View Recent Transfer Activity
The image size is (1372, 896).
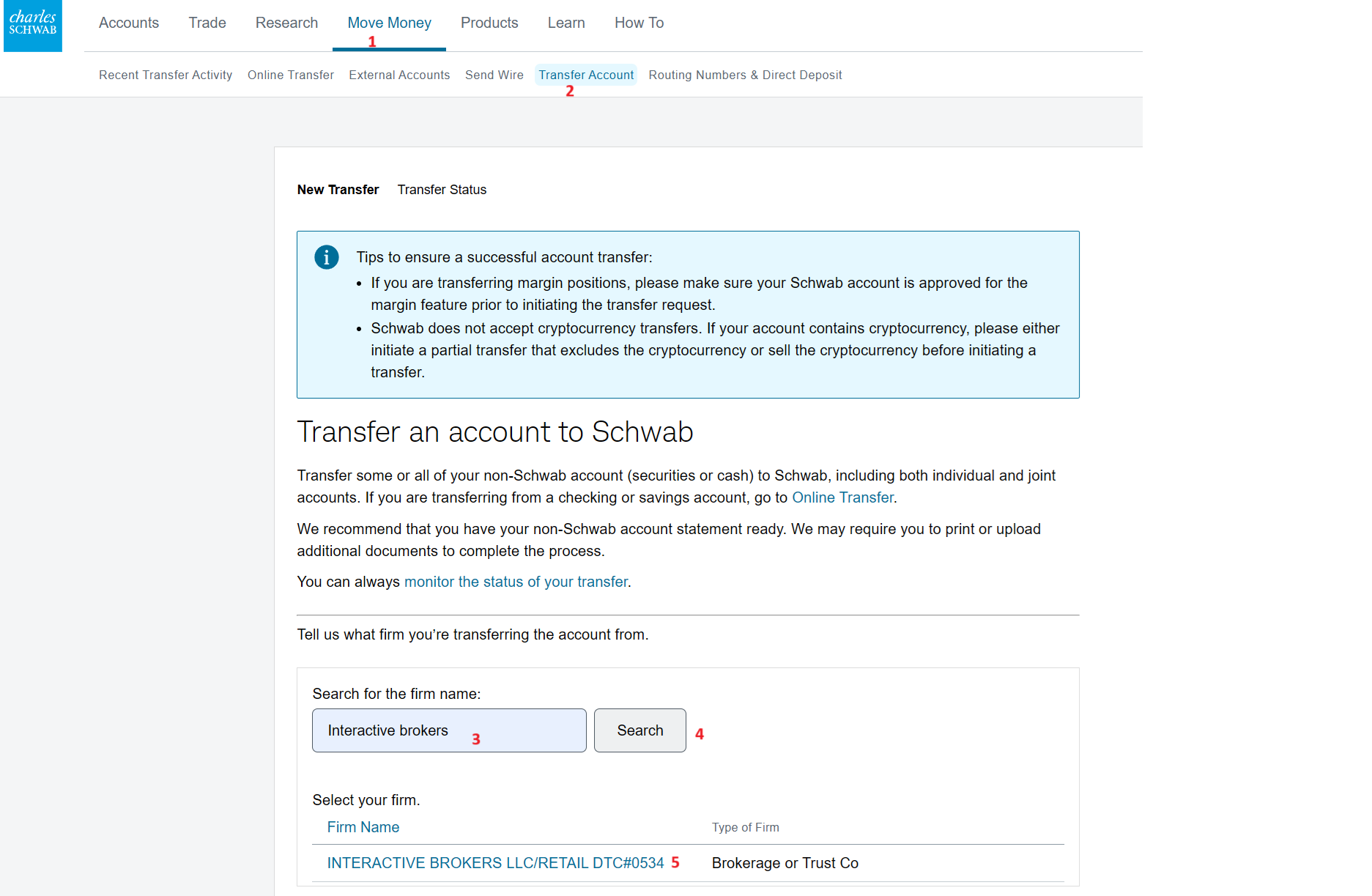pyautogui.click(x=166, y=75)
